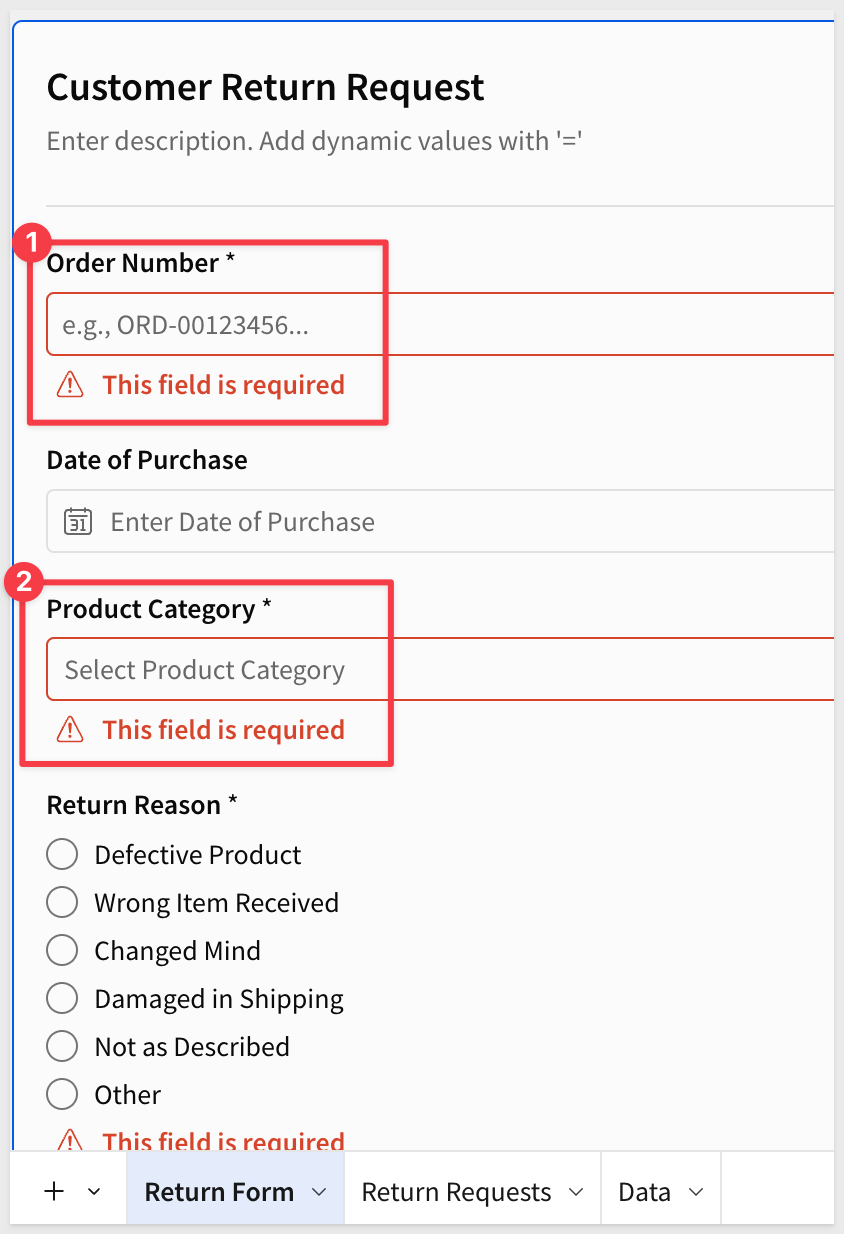
Task: Select Other as the return reason
Action: [62, 1095]
